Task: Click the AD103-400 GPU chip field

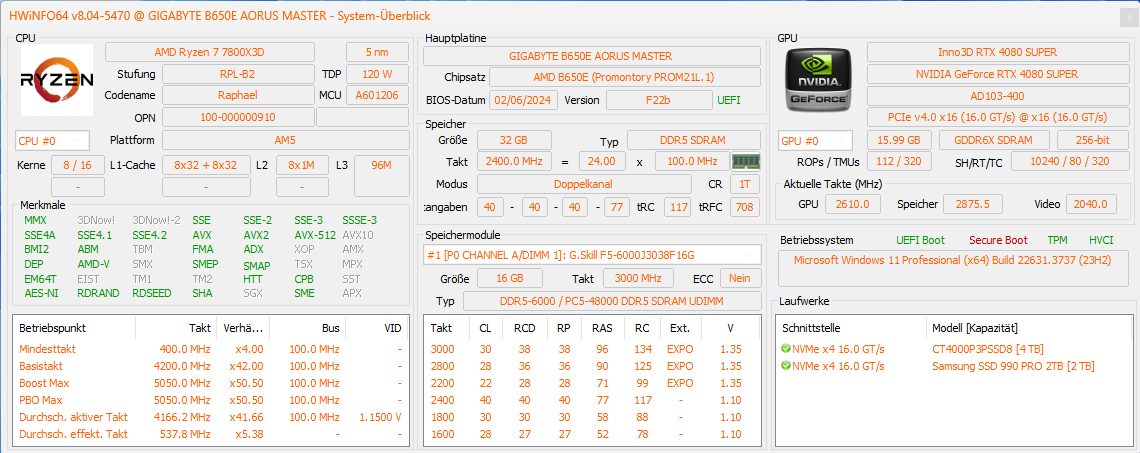Action: [997, 96]
